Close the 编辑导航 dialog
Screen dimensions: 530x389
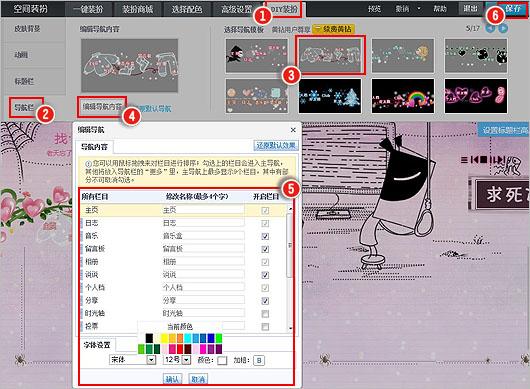click(x=293, y=130)
